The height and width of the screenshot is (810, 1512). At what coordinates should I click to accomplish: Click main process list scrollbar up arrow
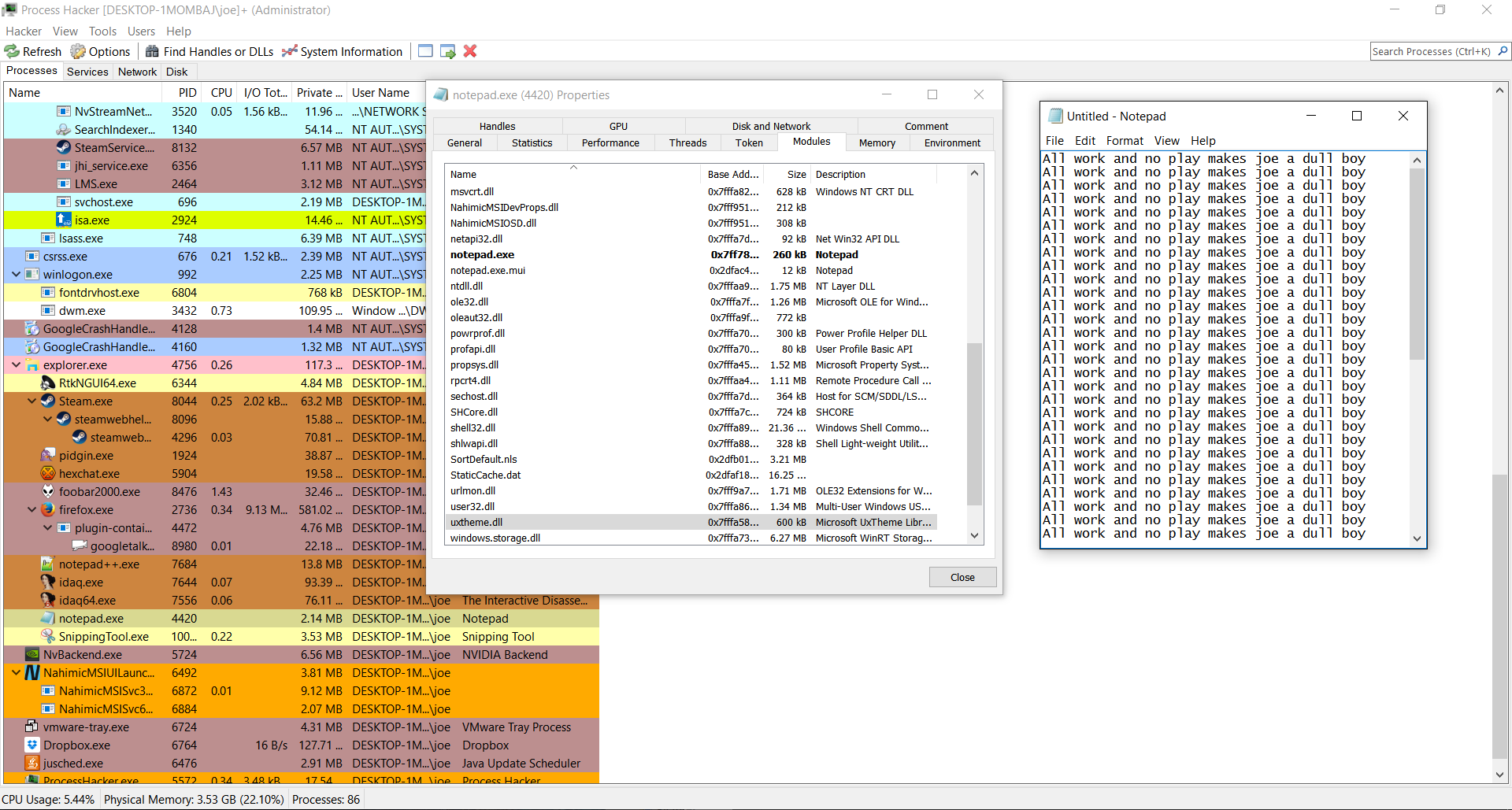[x=1500, y=91]
